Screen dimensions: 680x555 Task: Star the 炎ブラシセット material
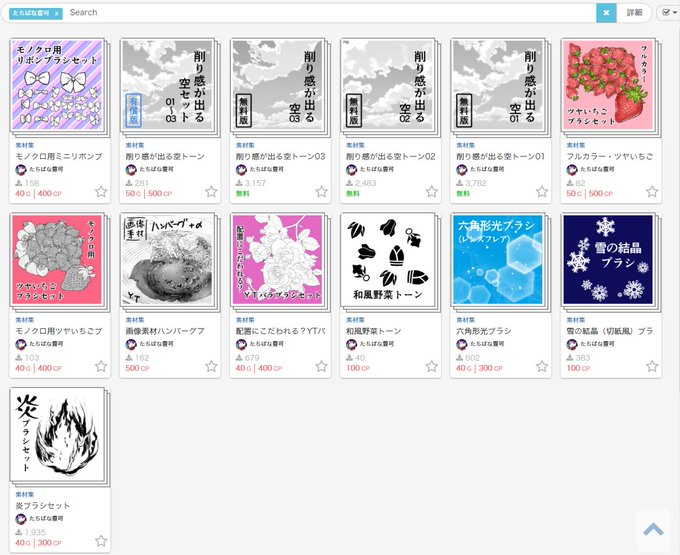tap(101, 541)
